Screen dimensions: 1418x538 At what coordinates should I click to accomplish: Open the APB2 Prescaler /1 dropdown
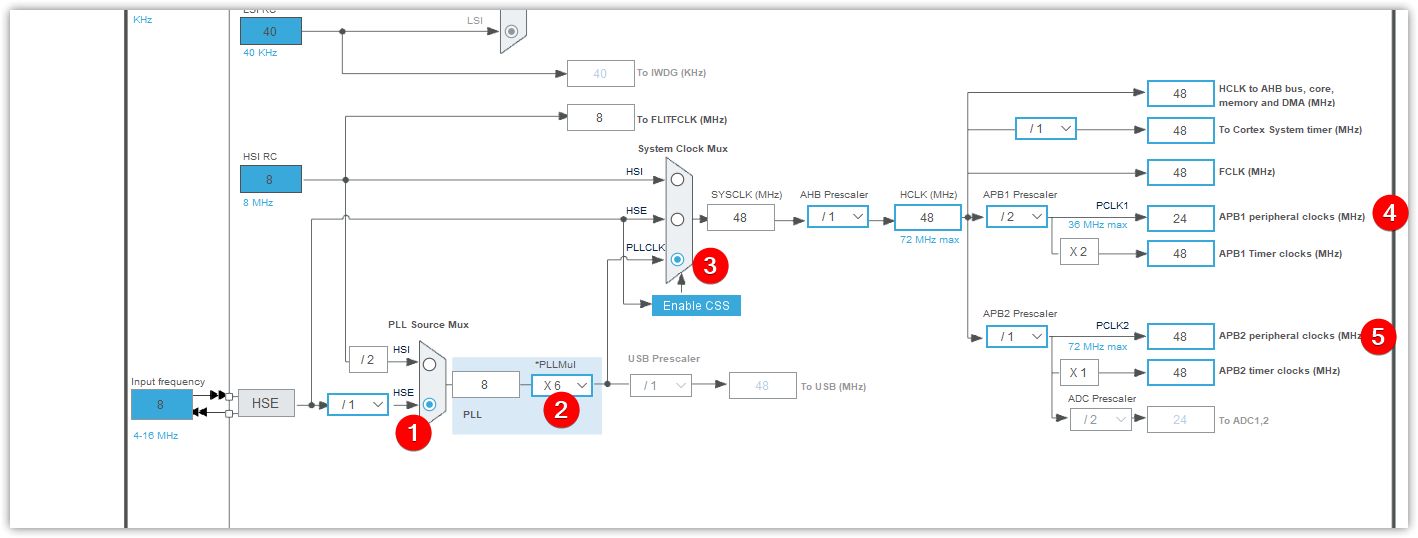tap(1017, 337)
